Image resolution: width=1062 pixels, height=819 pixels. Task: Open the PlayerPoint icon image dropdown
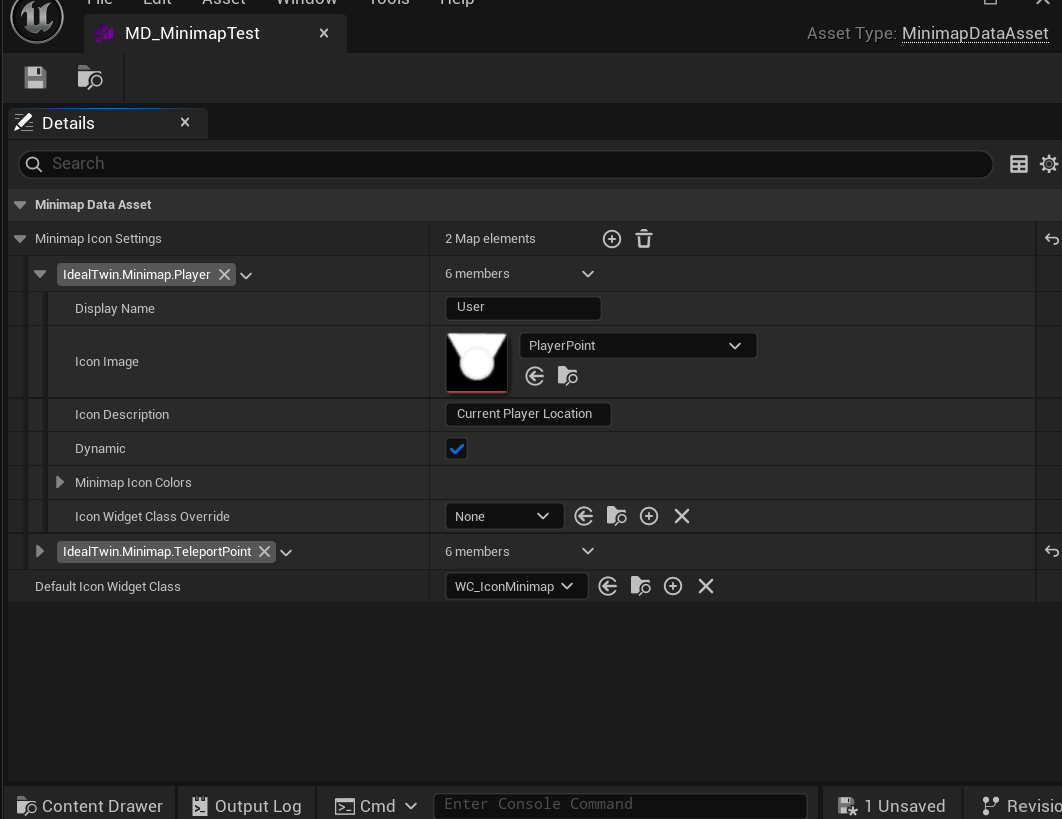tap(637, 346)
